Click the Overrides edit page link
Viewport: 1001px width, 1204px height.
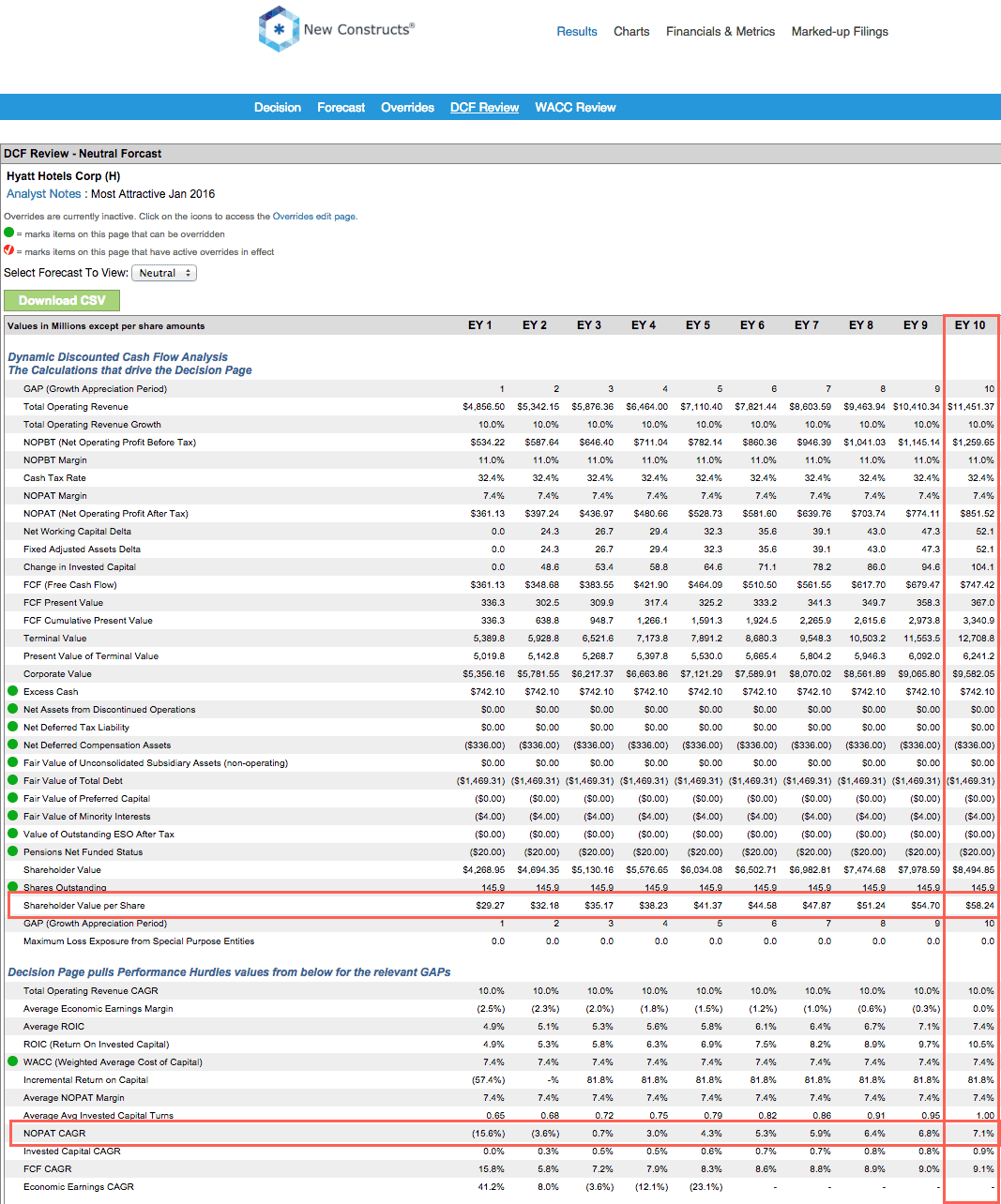[x=313, y=216]
